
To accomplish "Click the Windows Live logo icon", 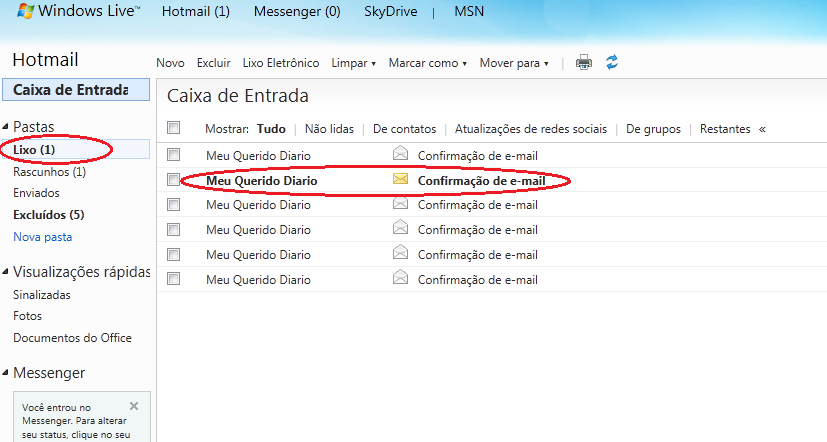I will click(25, 11).
